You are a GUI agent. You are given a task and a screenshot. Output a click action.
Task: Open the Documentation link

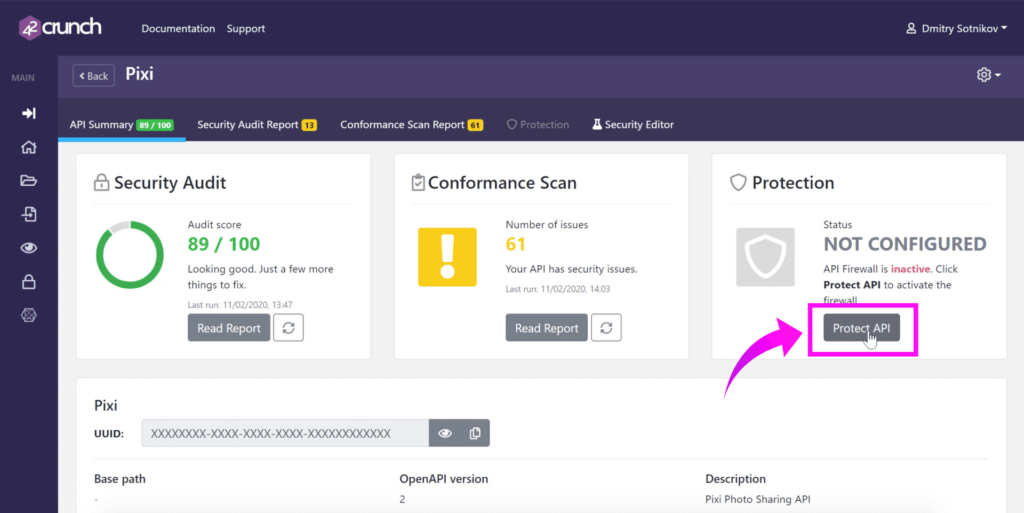[178, 29]
